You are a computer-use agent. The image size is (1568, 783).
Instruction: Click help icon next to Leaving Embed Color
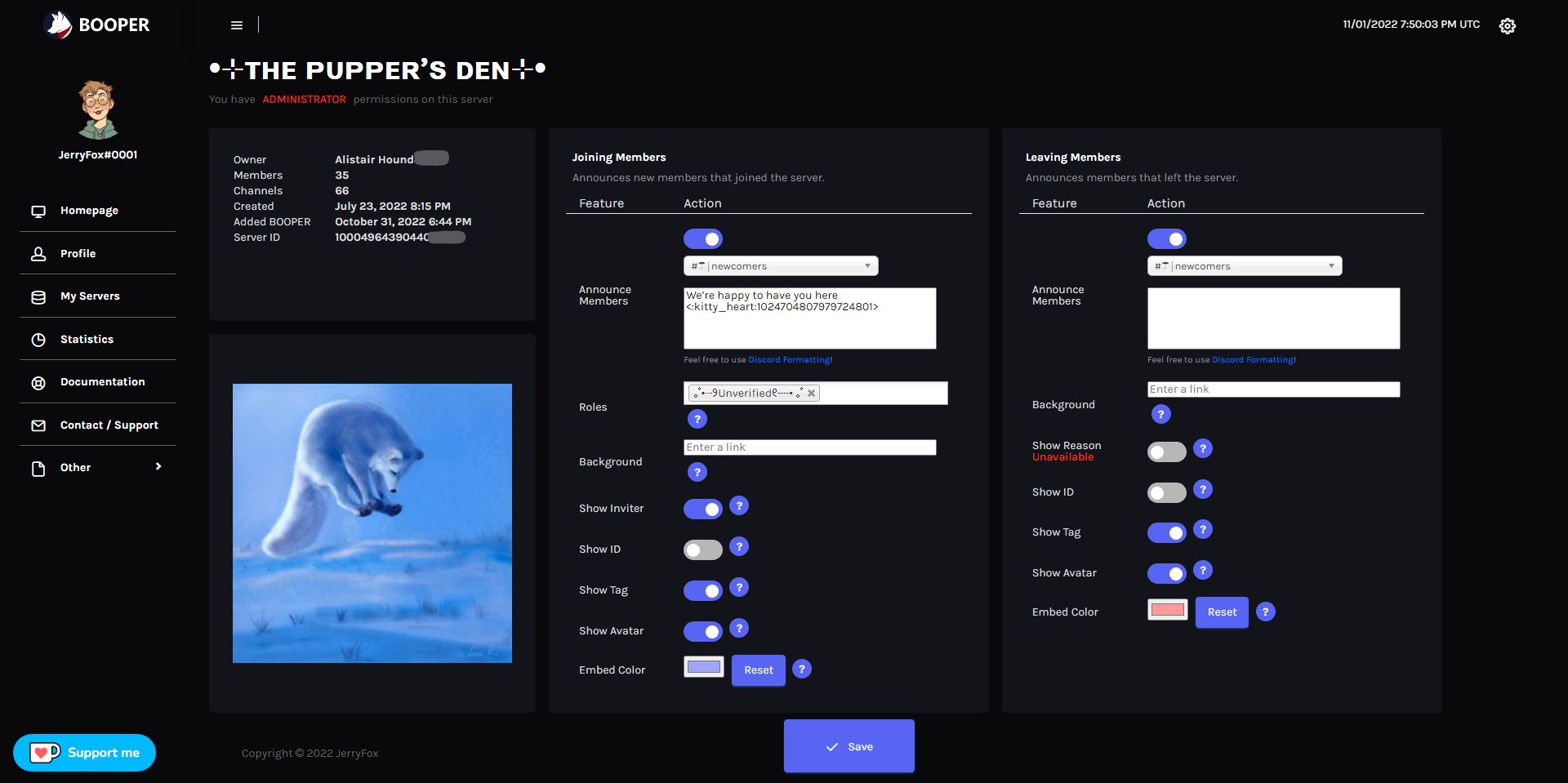[1265, 612]
